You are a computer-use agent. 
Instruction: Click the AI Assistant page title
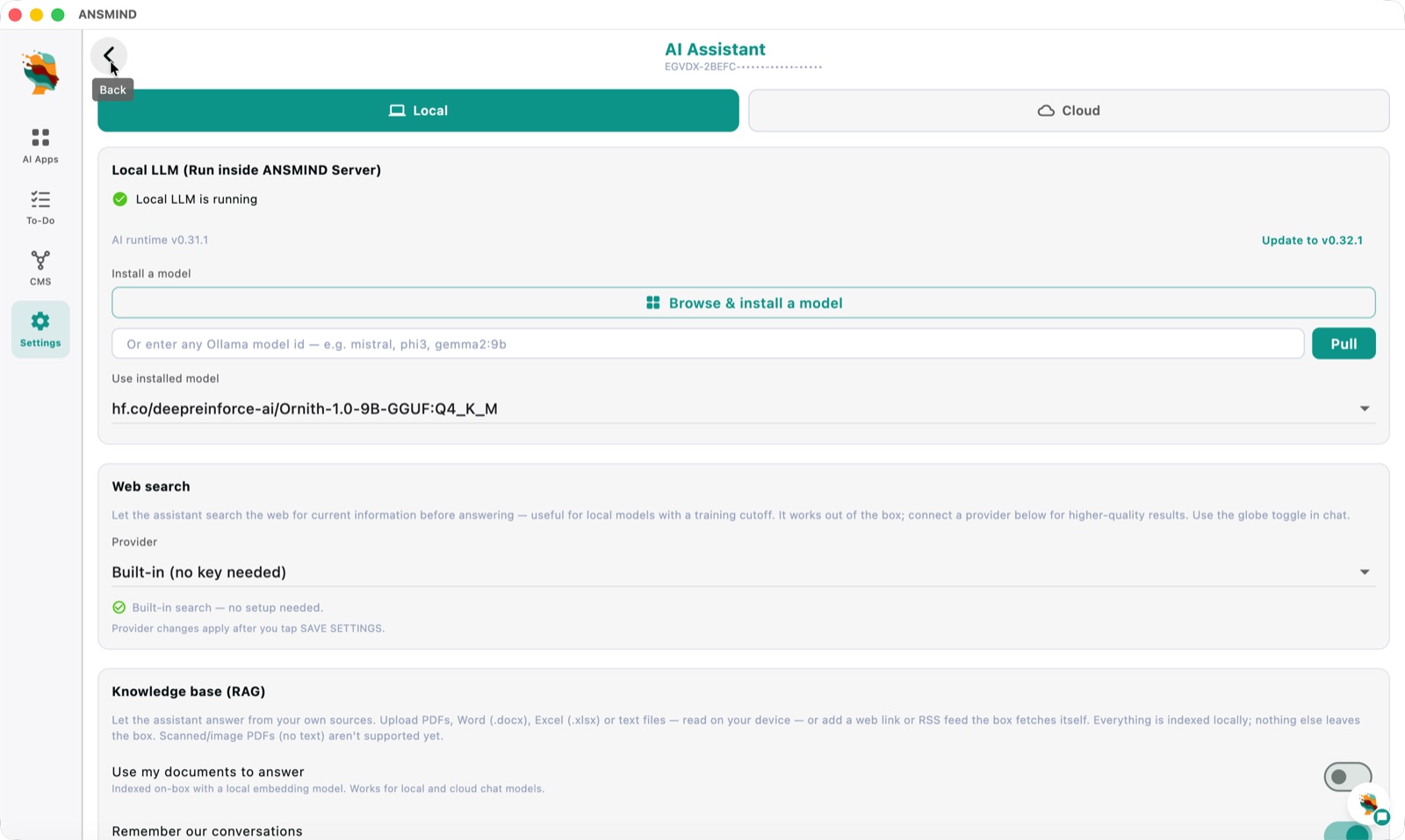[715, 49]
